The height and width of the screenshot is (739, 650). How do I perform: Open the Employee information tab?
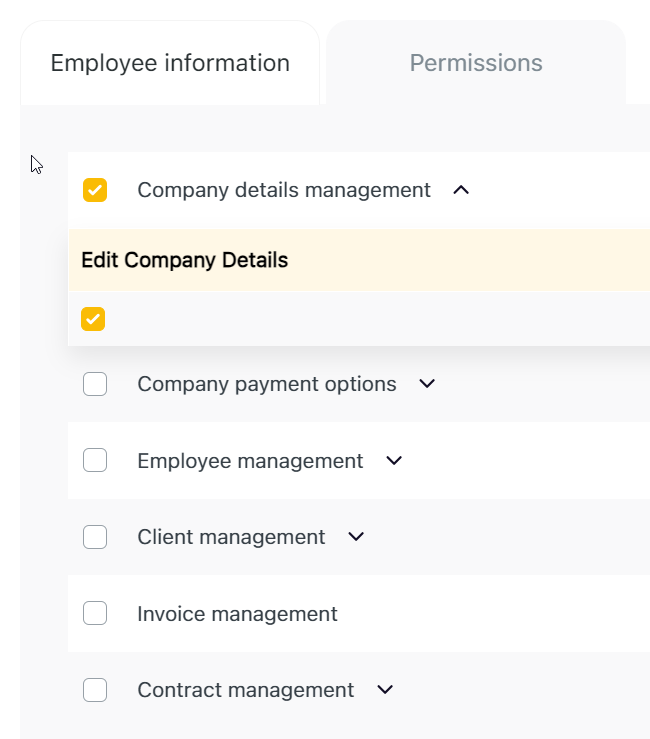170,63
